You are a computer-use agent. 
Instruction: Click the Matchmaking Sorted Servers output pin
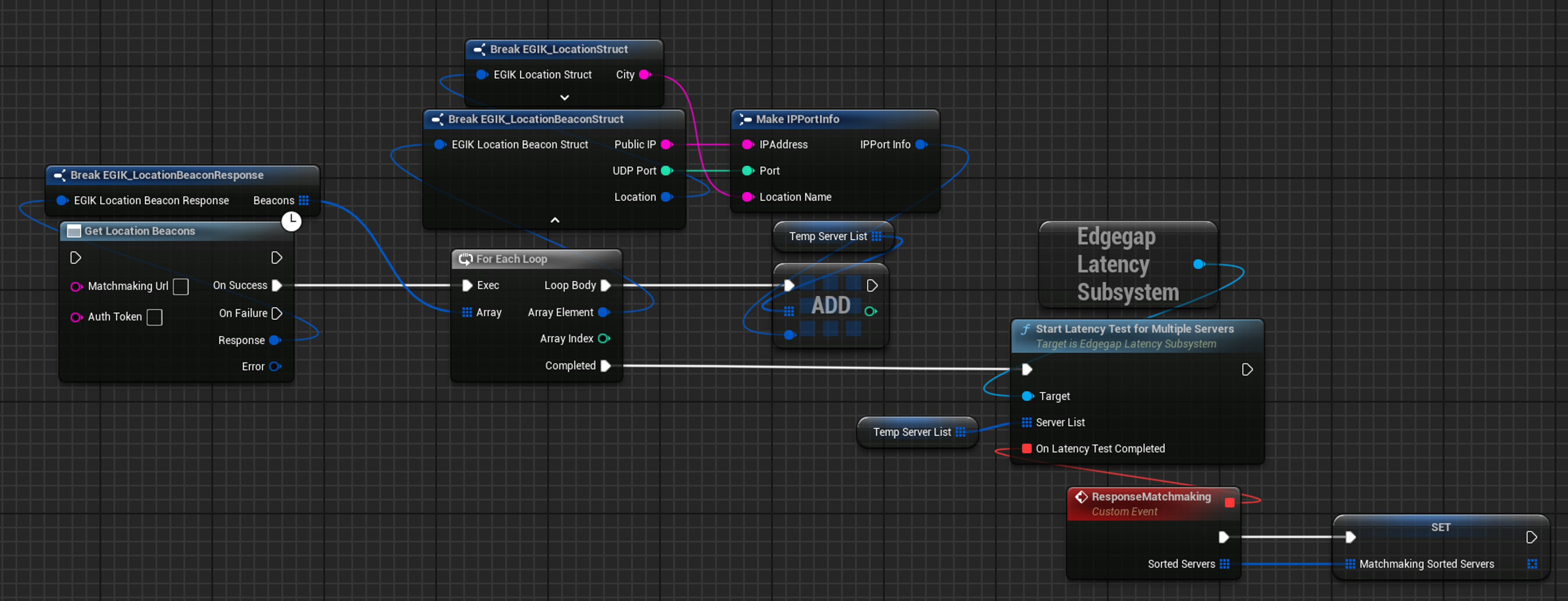pos(1532,564)
